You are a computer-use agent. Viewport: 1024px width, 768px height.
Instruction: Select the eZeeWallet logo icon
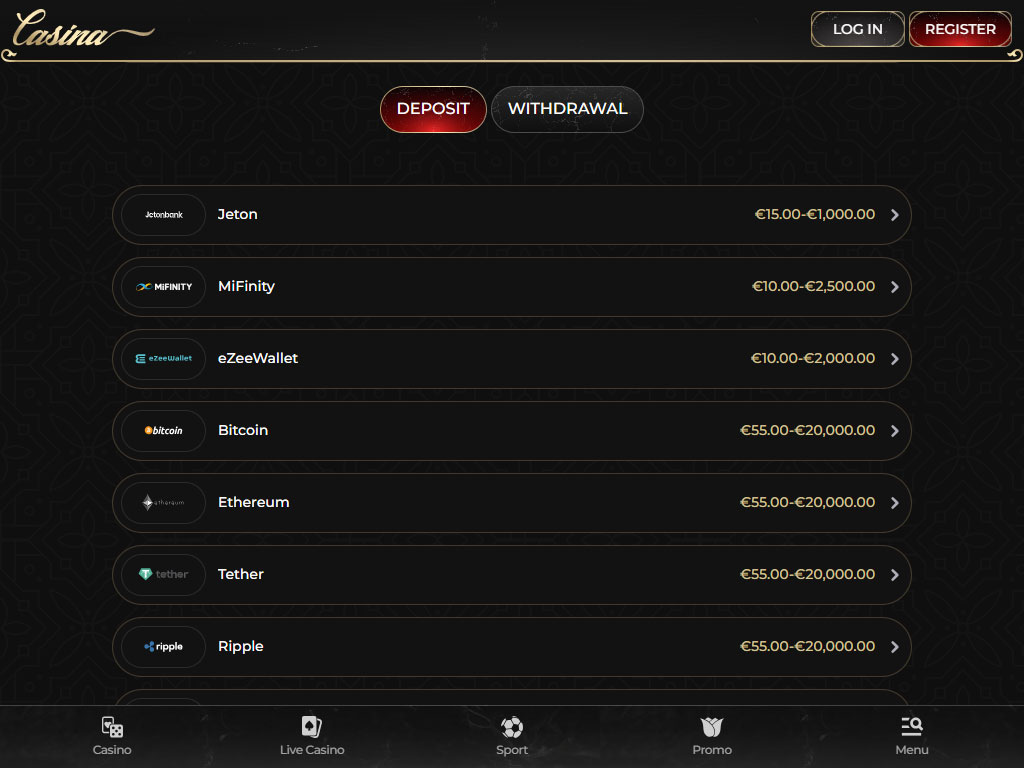[x=163, y=359]
